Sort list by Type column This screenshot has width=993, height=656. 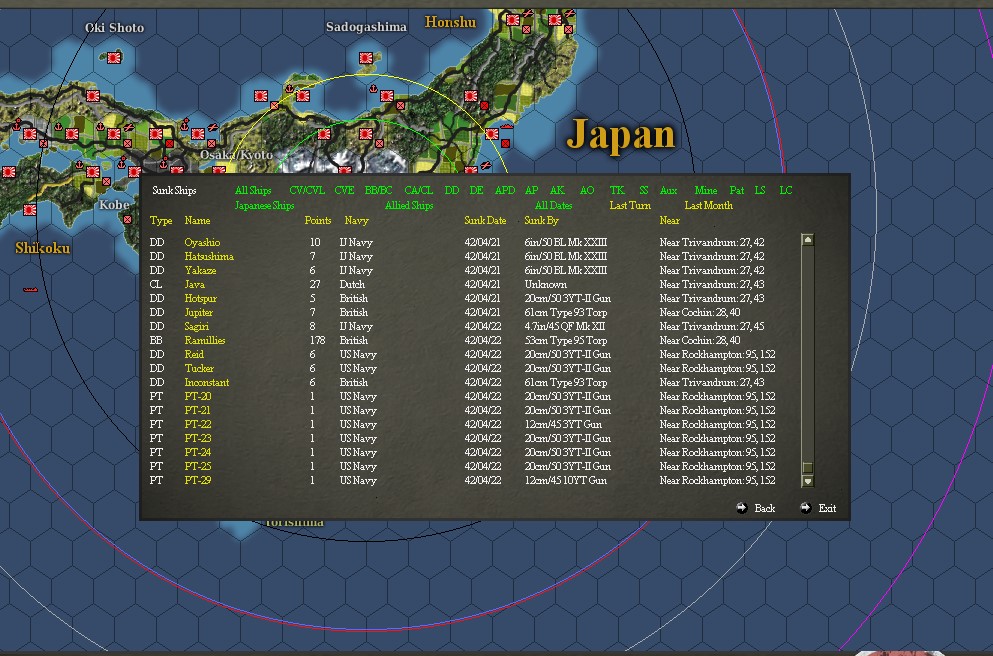tap(161, 220)
